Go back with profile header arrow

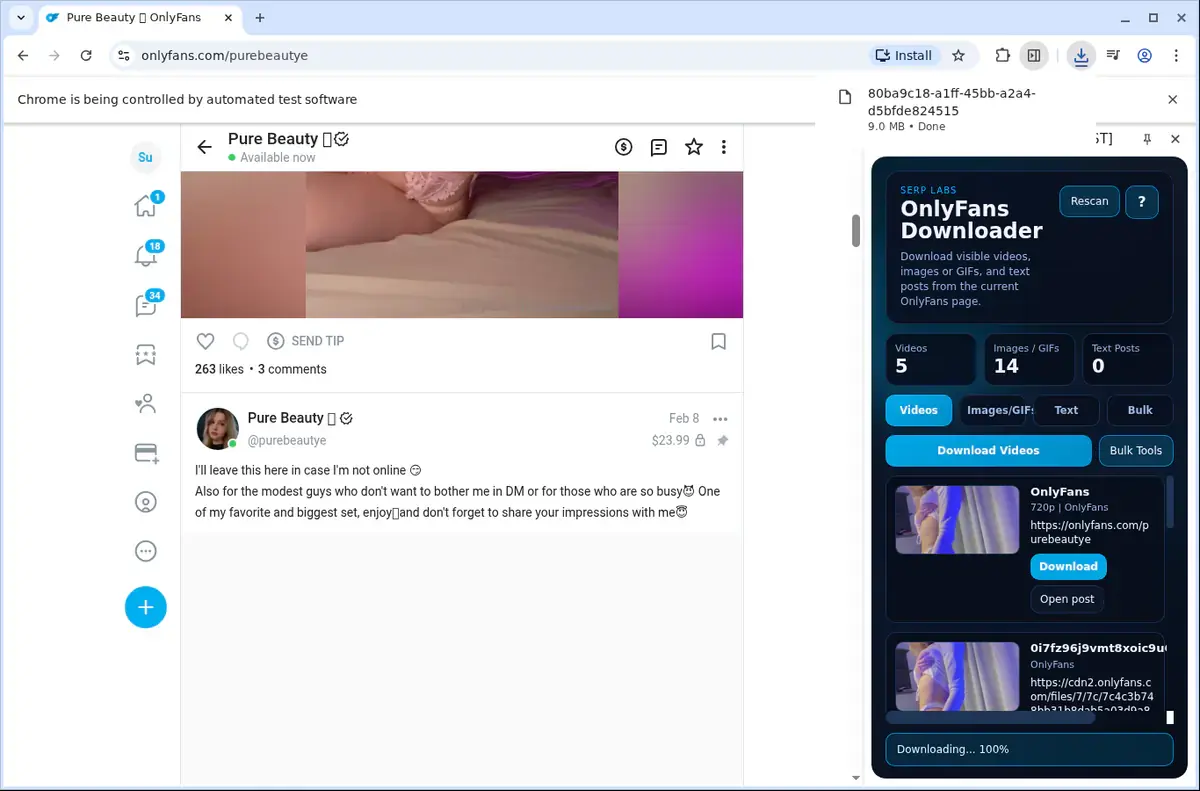(205, 147)
